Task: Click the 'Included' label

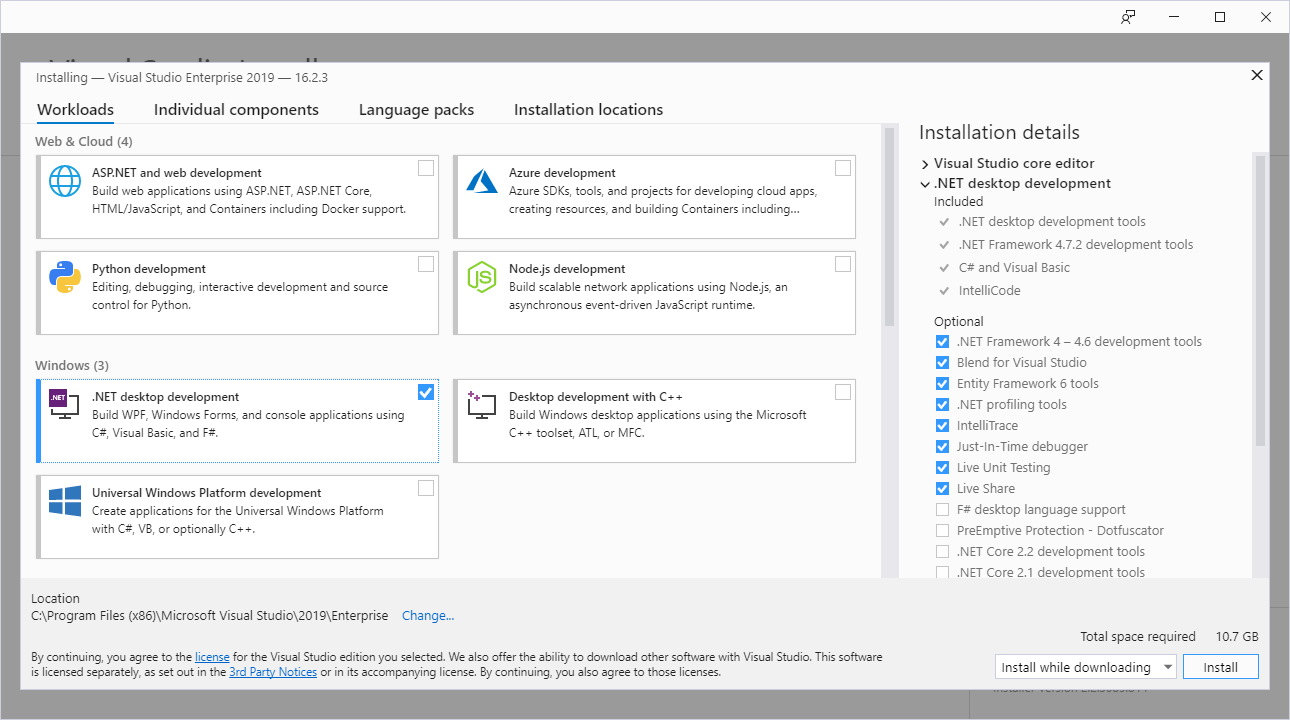Action: tap(958, 202)
